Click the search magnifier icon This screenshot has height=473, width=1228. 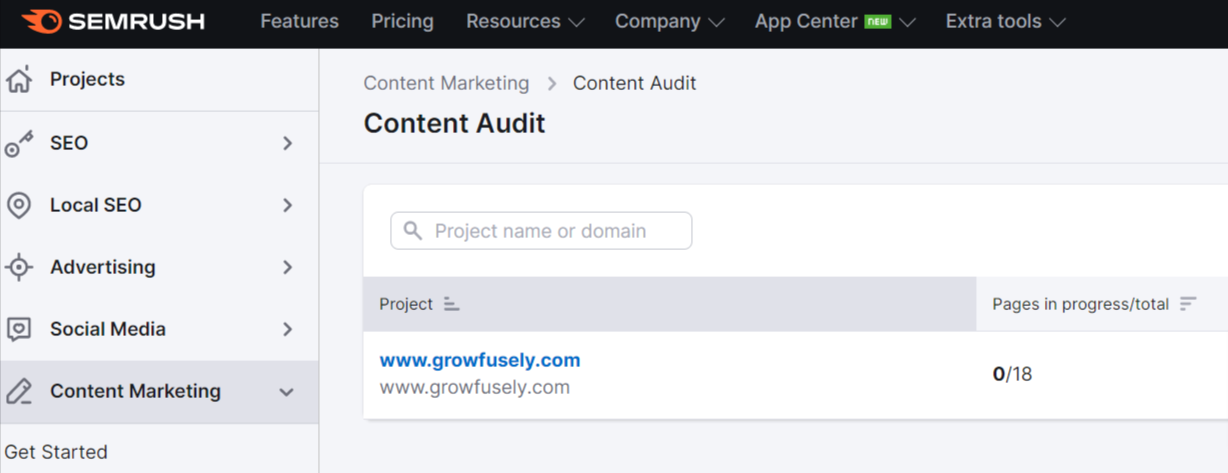tap(412, 231)
